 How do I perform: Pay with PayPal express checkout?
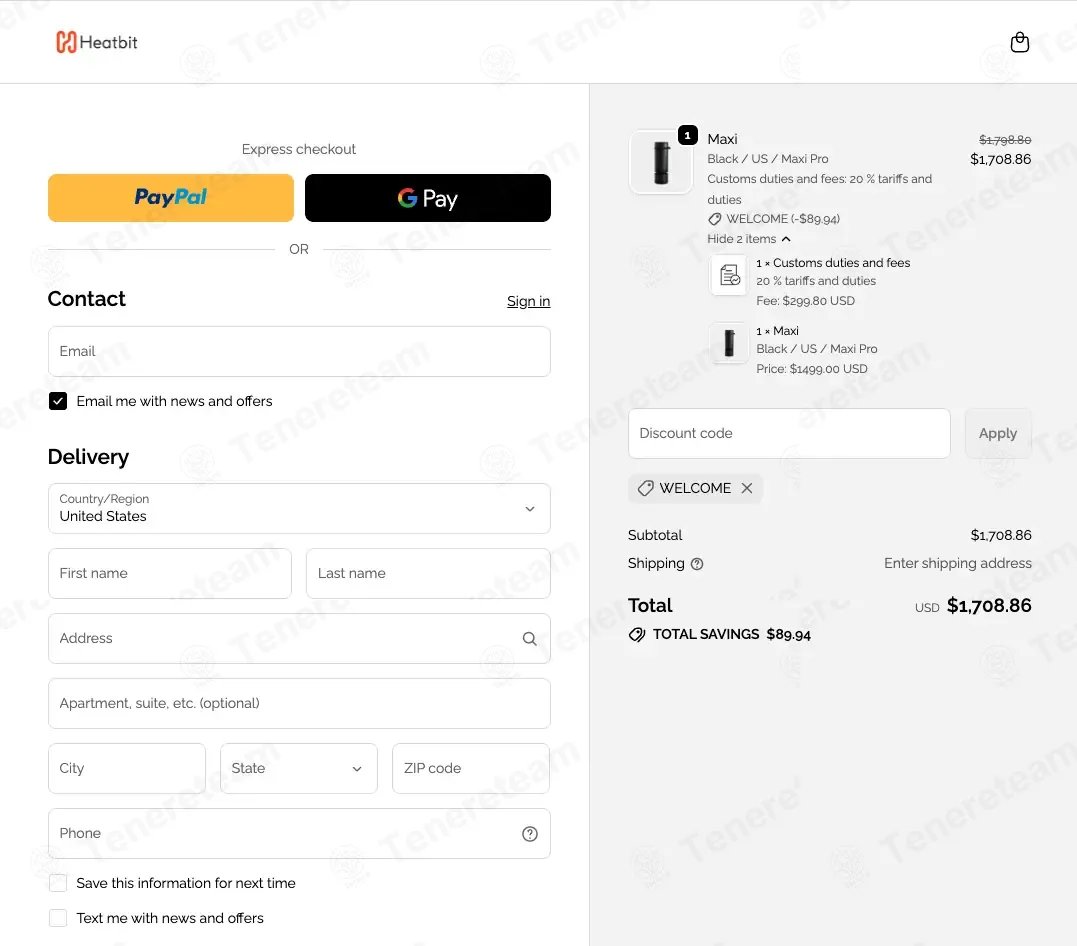point(171,198)
